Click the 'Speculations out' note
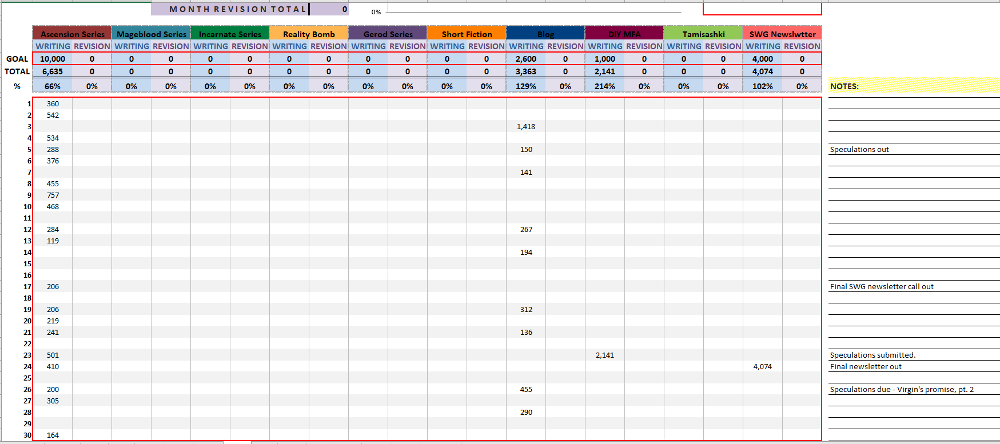Image resolution: width=1000 pixels, height=444 pixels. pyautogui.click(x=860, y=150)
